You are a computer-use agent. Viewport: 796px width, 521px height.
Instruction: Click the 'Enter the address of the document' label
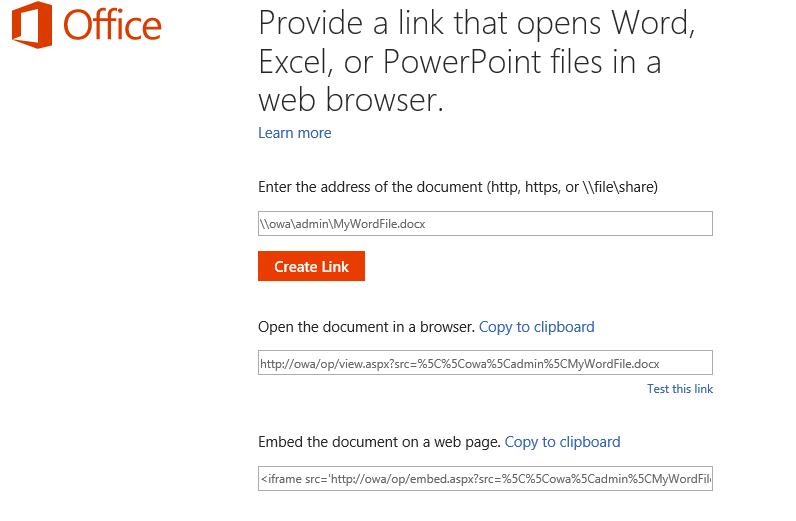(458, 187)
